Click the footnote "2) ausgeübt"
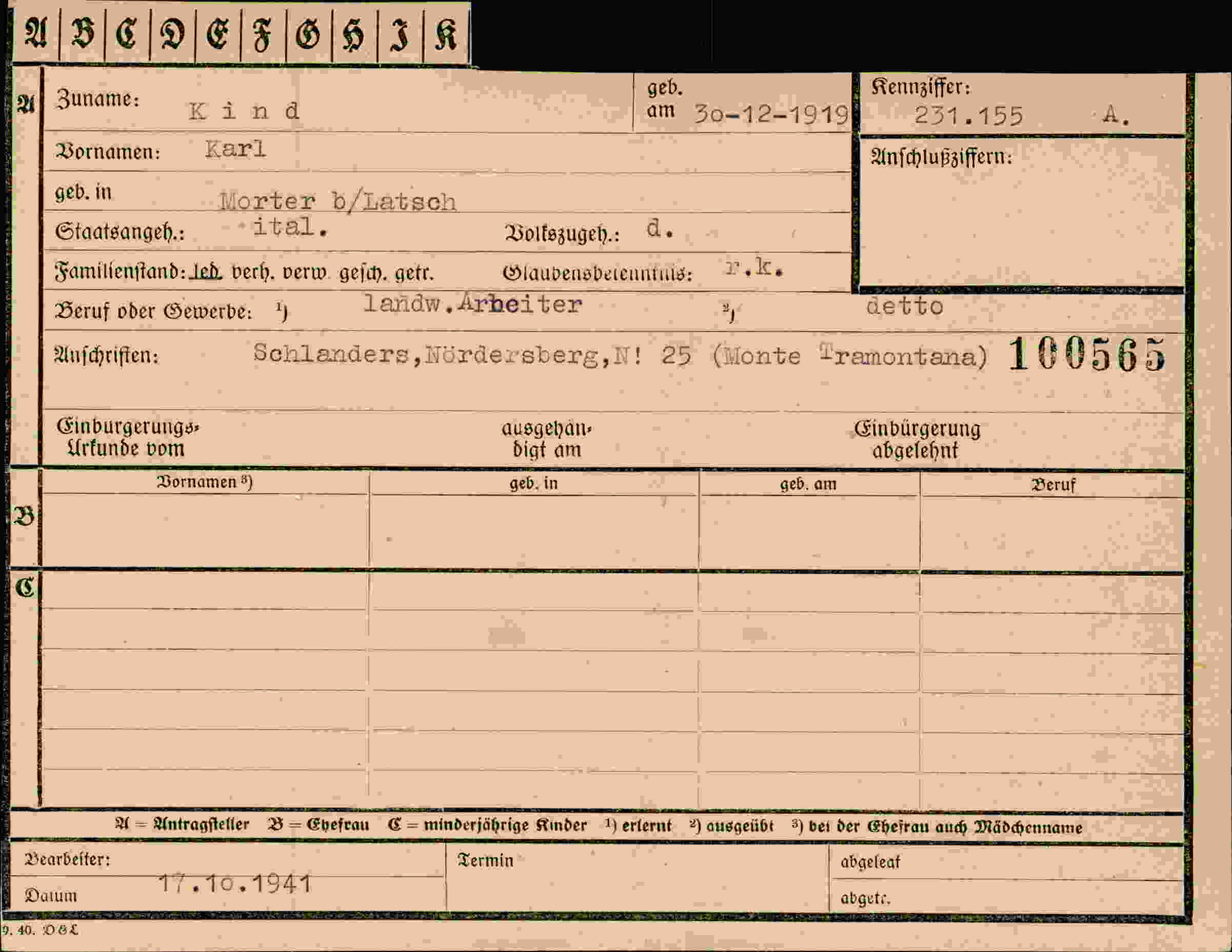 tap(731, 826)
